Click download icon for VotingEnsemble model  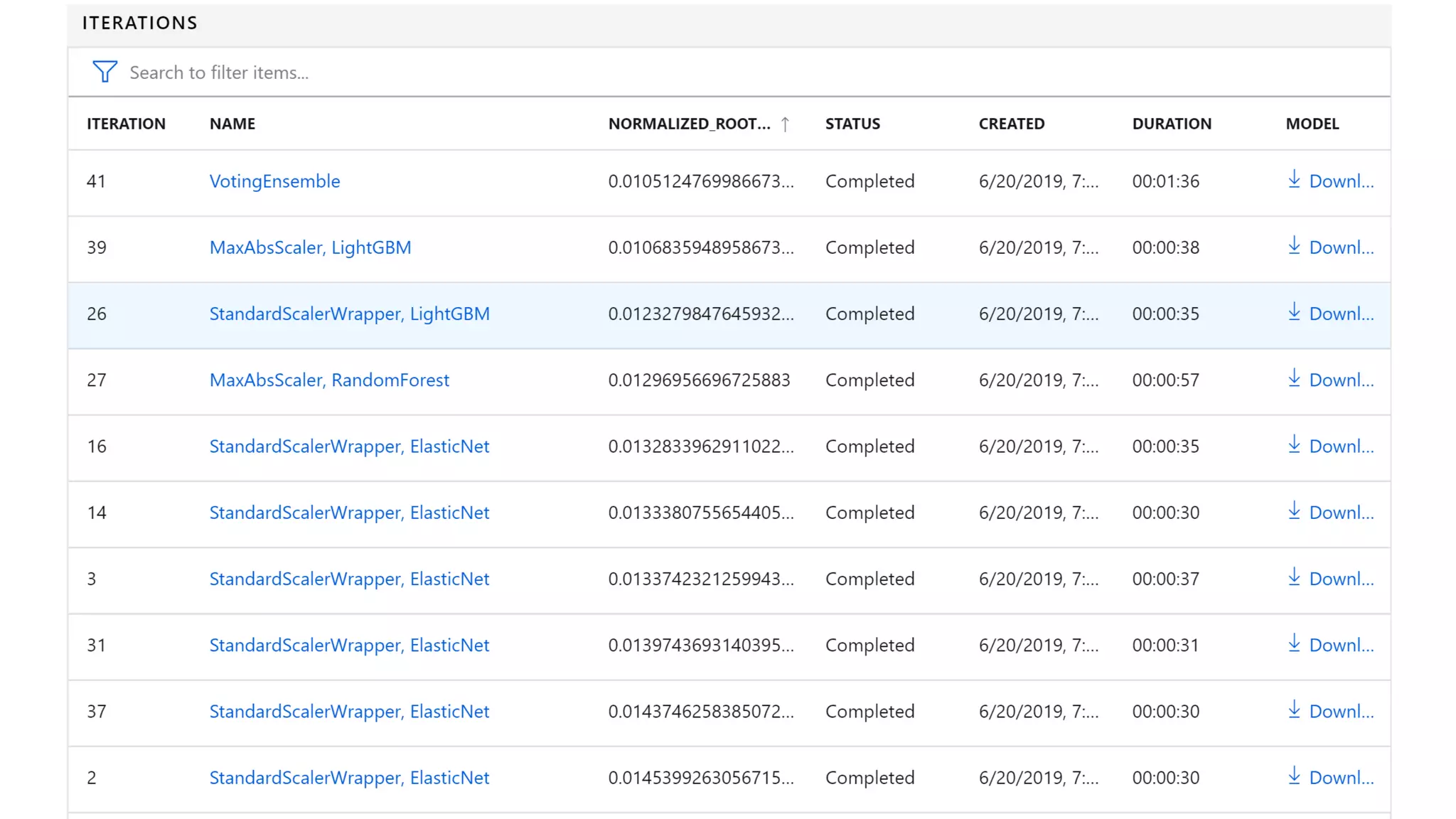click(1294, 180)
